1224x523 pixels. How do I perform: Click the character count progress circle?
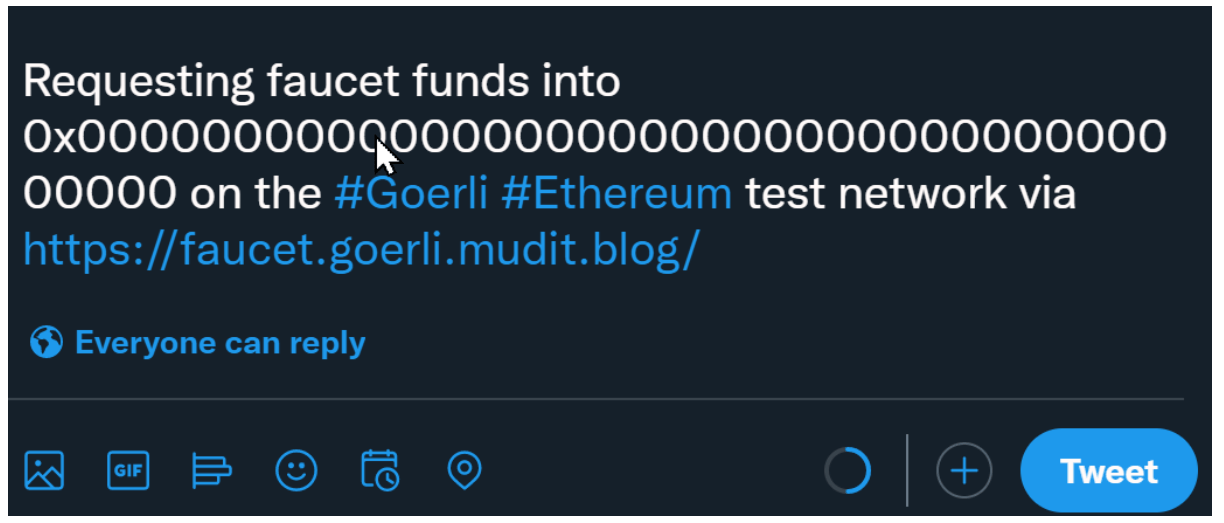tap(847, 470)
